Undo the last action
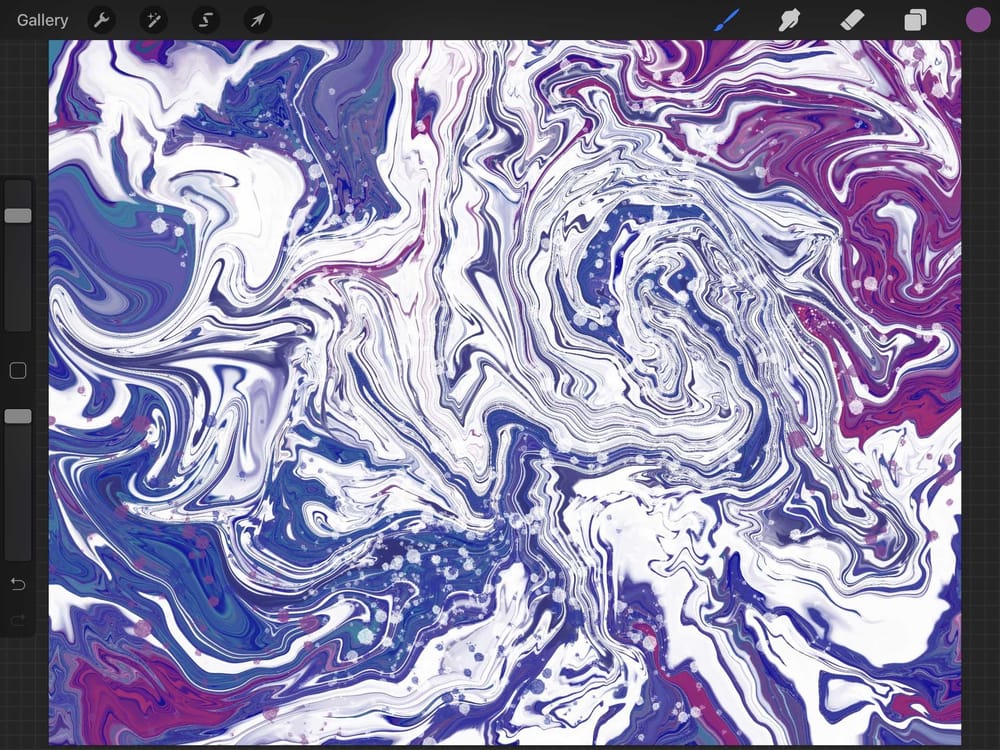Screen dimensions: 1000x750 [x=18, y=584]
